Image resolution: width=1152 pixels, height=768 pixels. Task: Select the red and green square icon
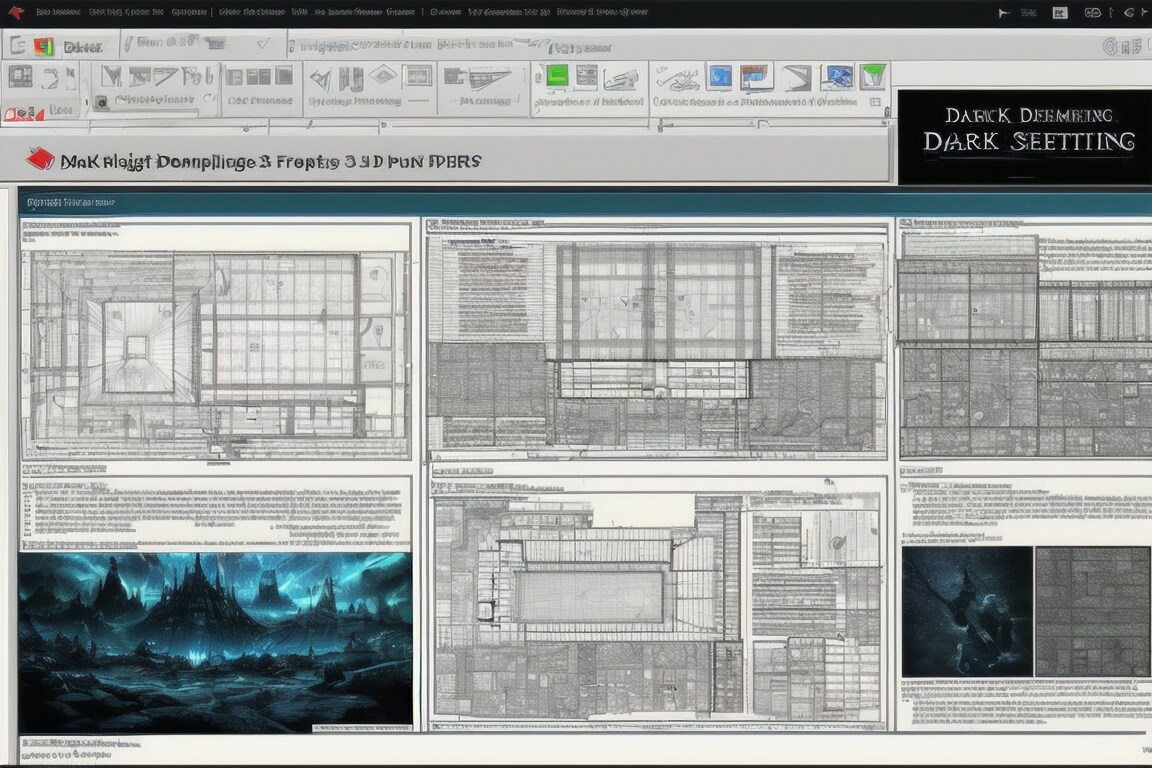(x=43, y=46)
